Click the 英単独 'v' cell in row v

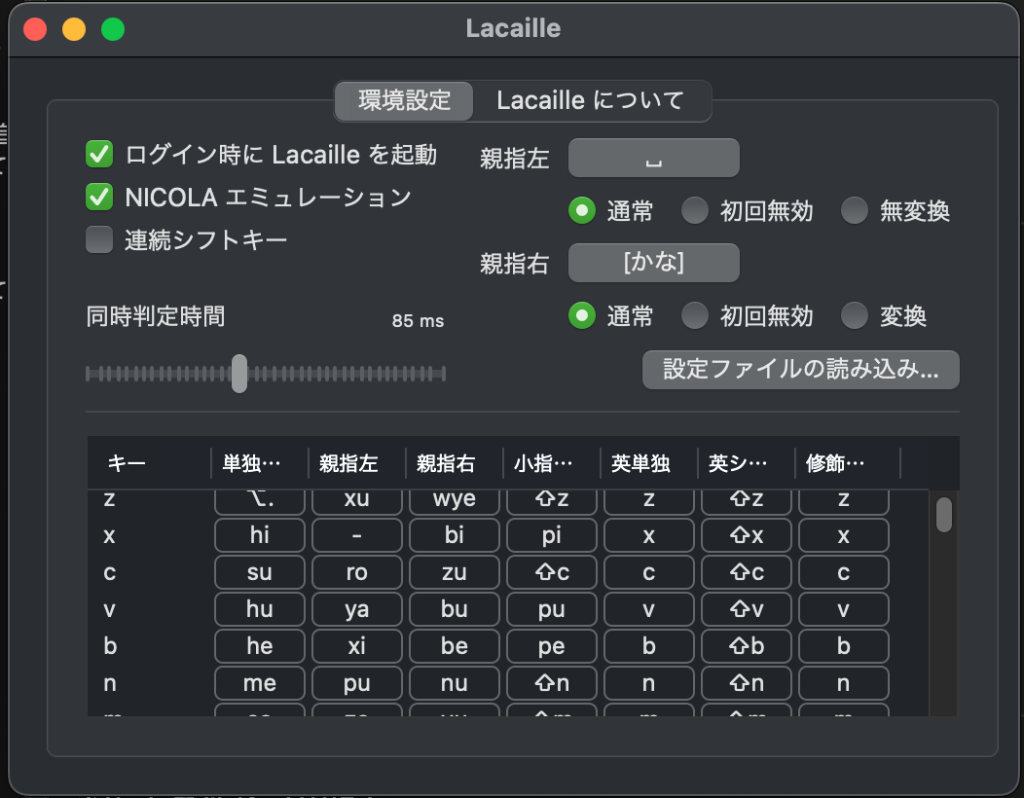click(x=649, y=609)
